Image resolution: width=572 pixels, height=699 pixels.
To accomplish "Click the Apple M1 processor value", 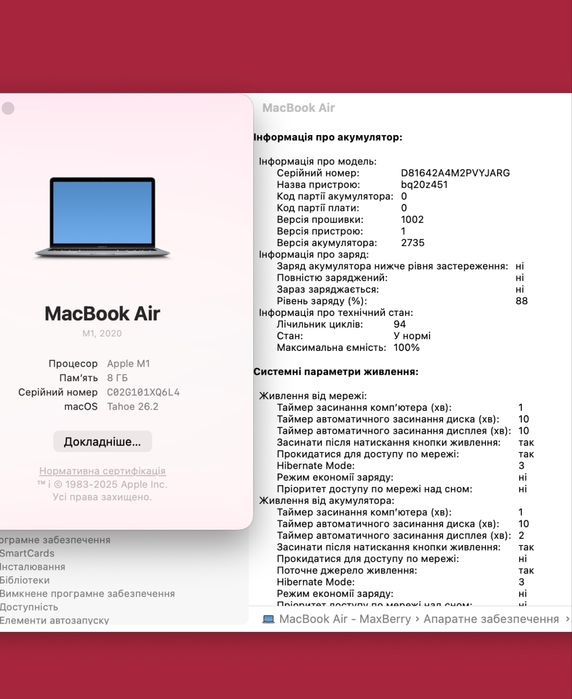I will (x=128, y=364).
